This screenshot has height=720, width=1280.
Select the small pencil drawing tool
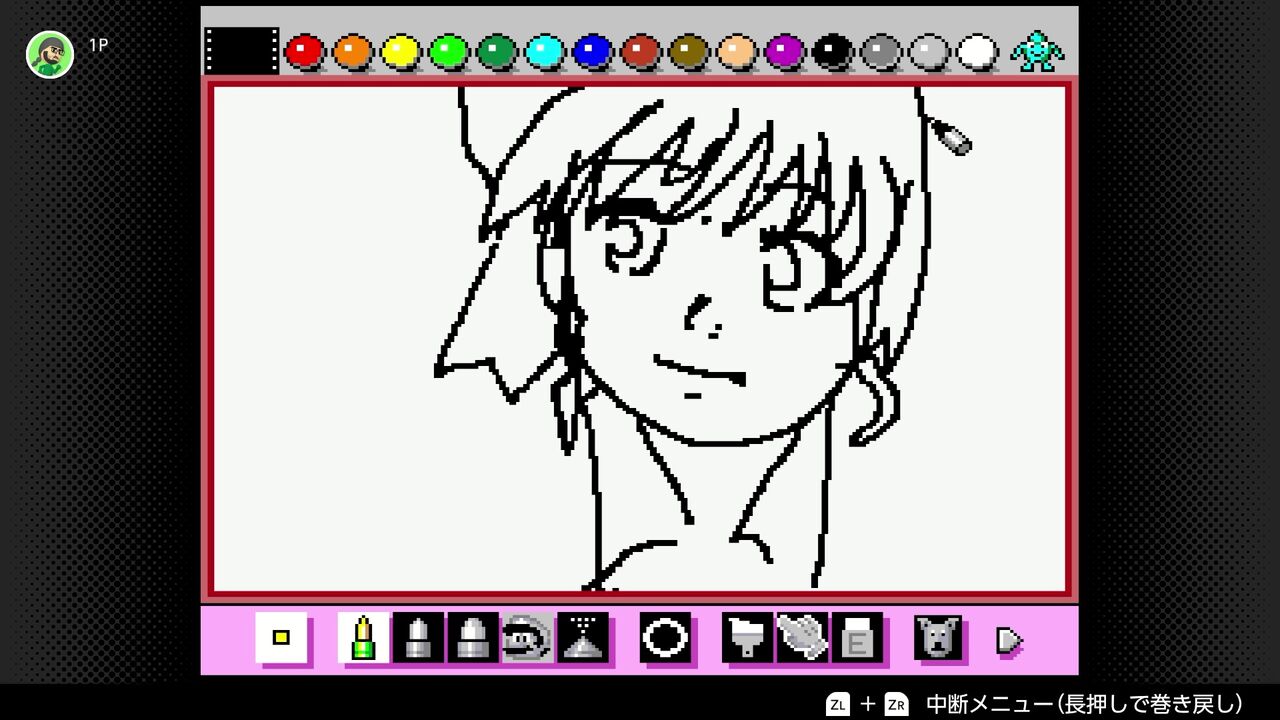tap(363, 637)
